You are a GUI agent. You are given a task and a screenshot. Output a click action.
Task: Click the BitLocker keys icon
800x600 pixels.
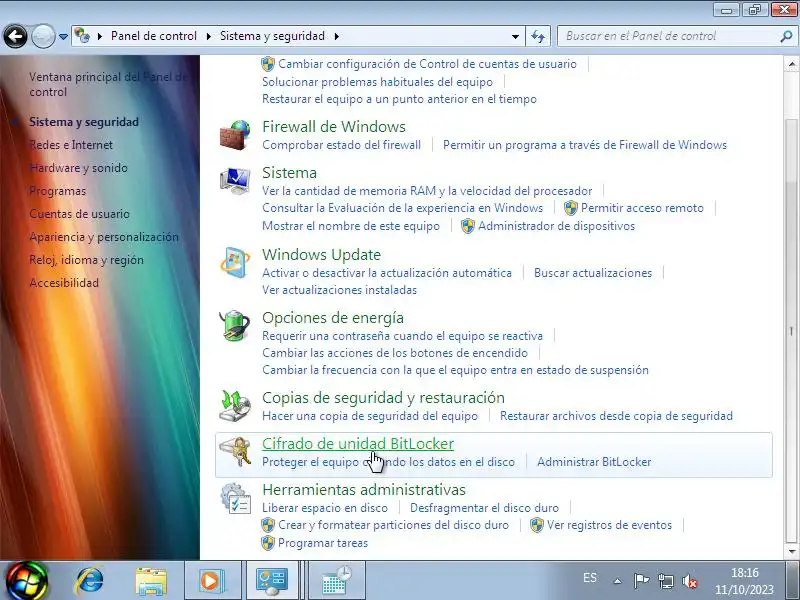[236, 451]
